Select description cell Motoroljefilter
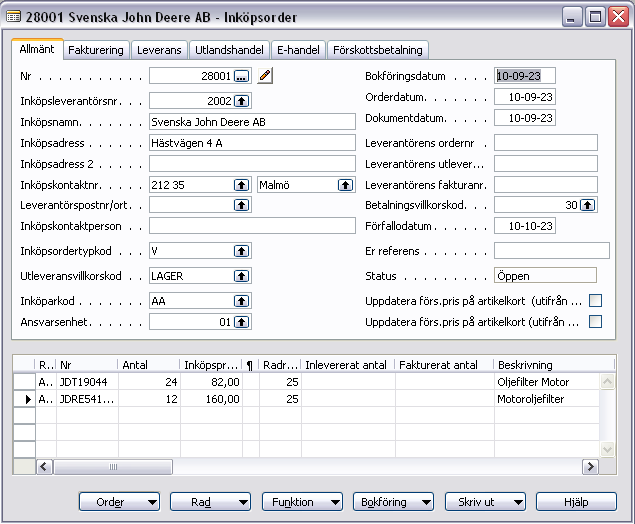 click(547, 399)
